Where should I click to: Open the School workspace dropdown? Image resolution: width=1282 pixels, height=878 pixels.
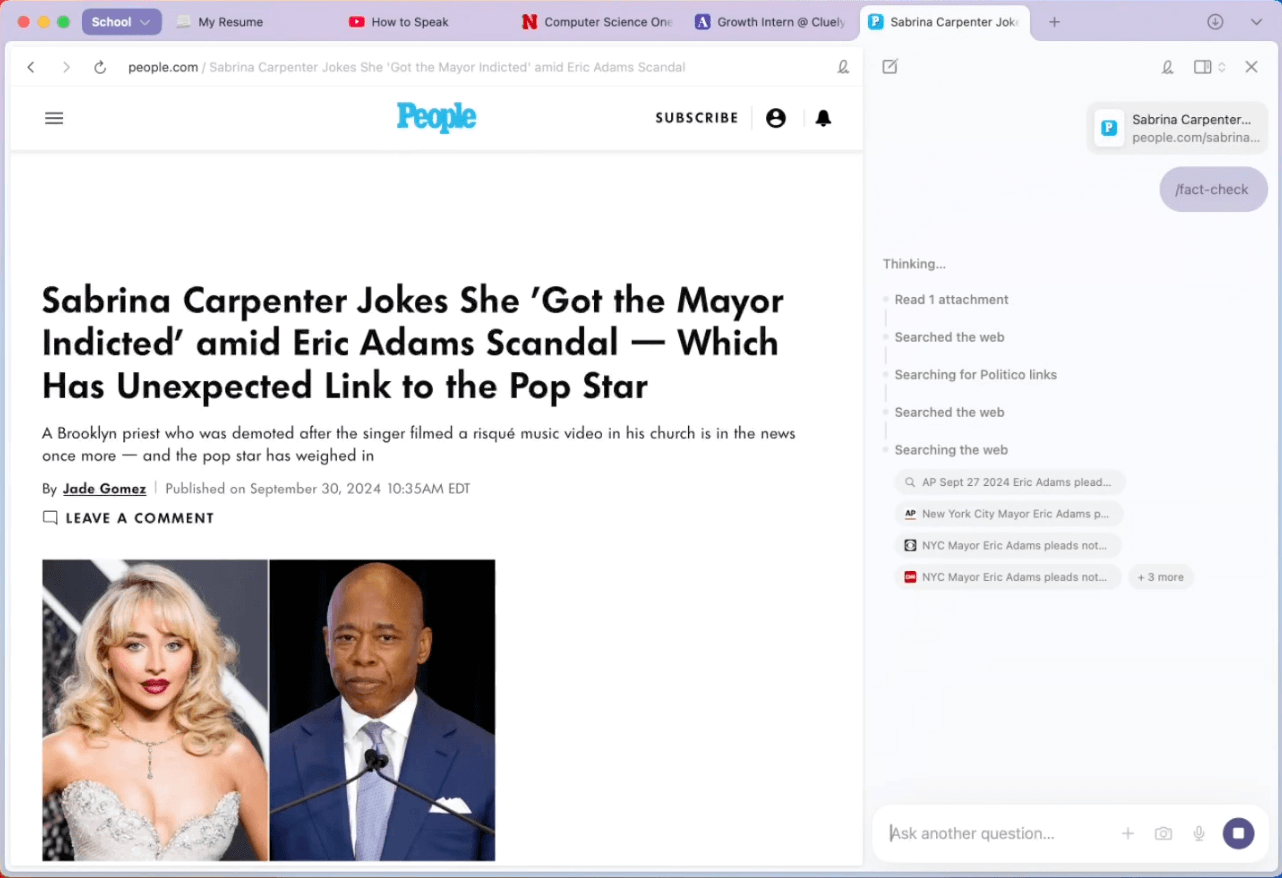[121, 22]
